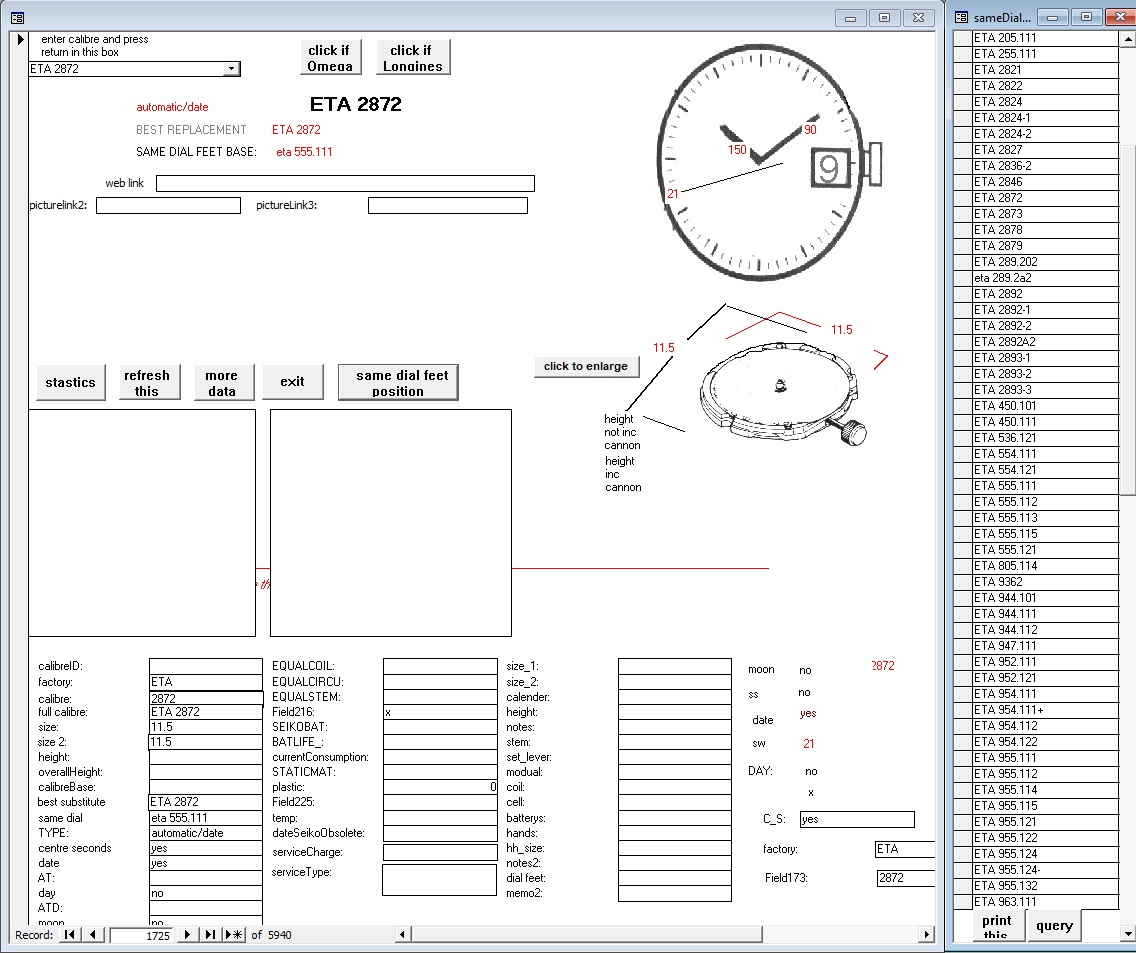Click the record number field showing 1725
This screenshot has width=1136, height=953.
pos(141,935)
